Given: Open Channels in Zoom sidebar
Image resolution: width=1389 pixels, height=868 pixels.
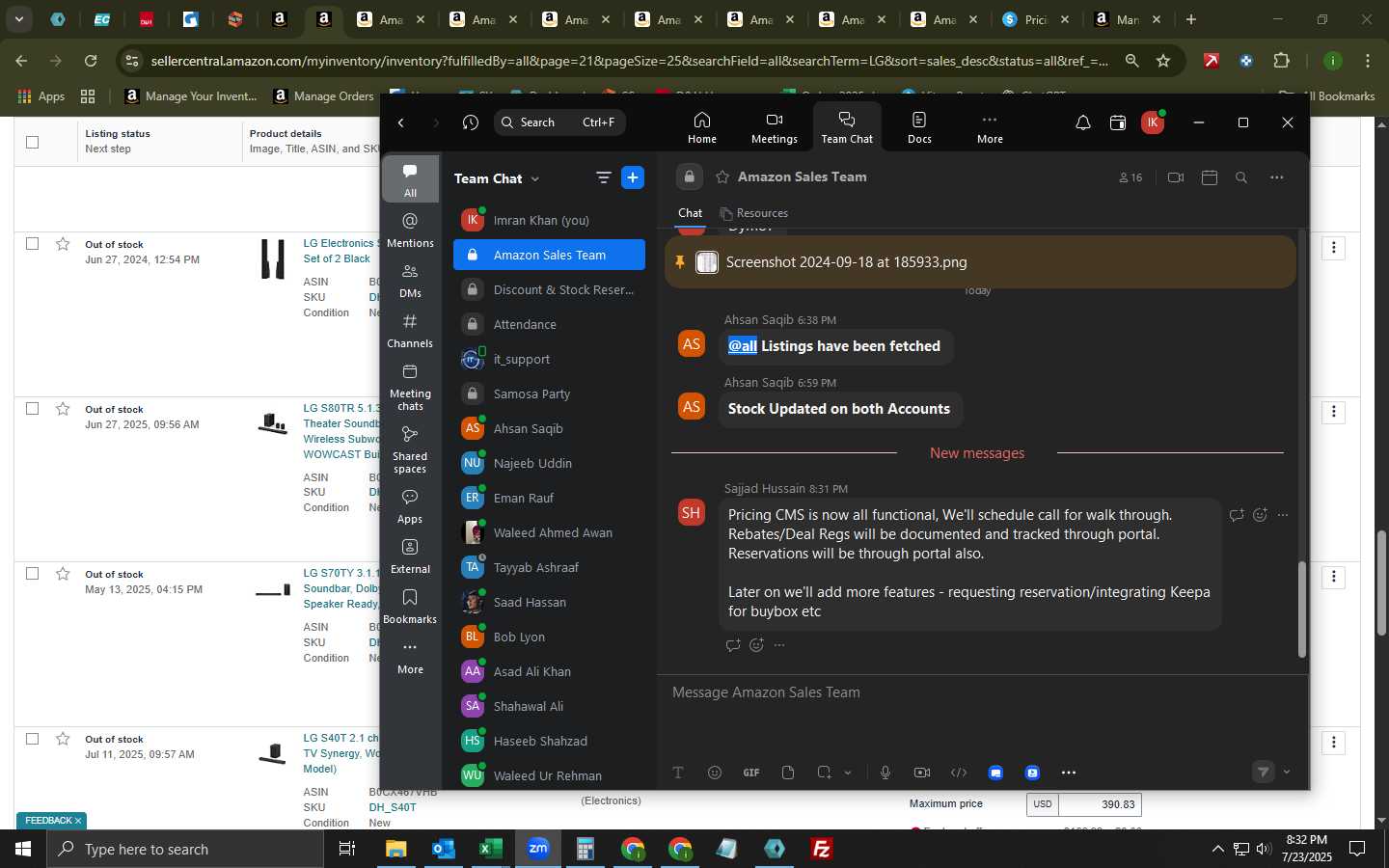Looking at the screenshot, I should 410,330.
